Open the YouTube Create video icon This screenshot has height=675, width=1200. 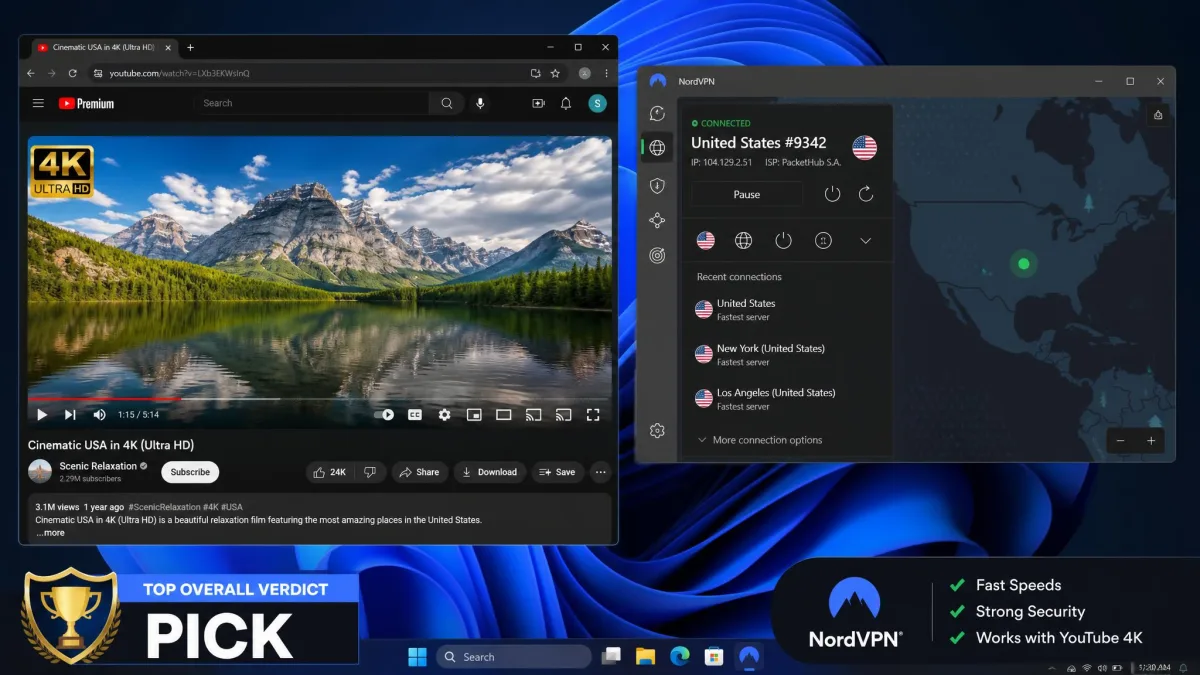[x=538, y=103]
